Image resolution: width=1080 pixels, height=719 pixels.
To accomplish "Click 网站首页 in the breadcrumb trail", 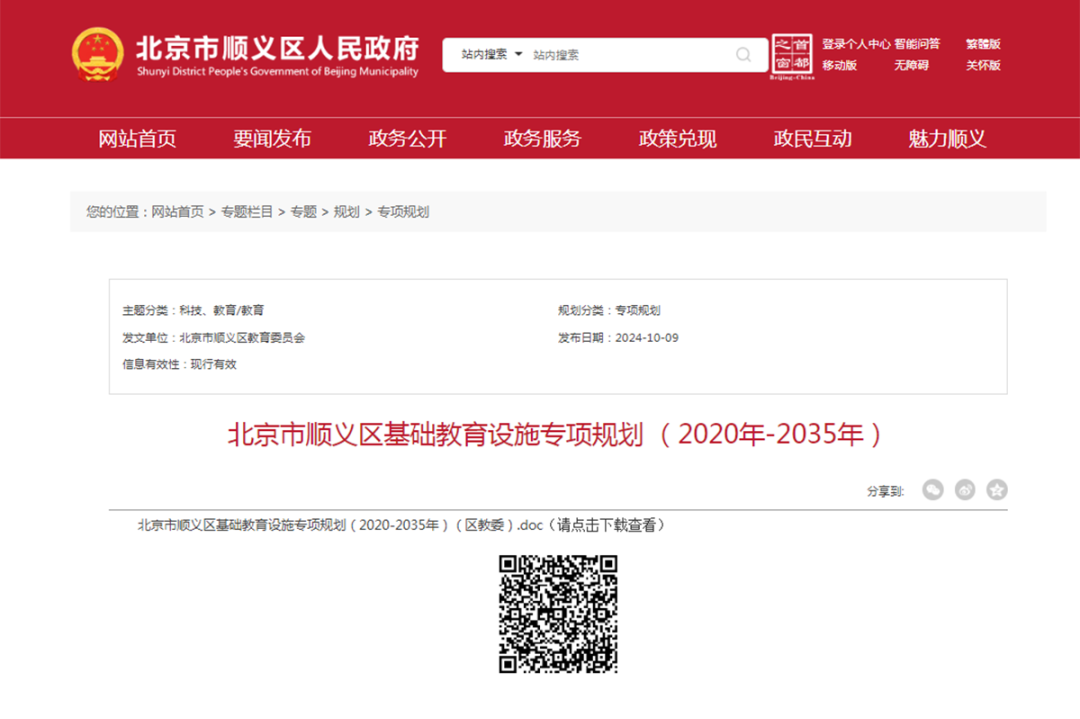I will [x=178, y=212].
